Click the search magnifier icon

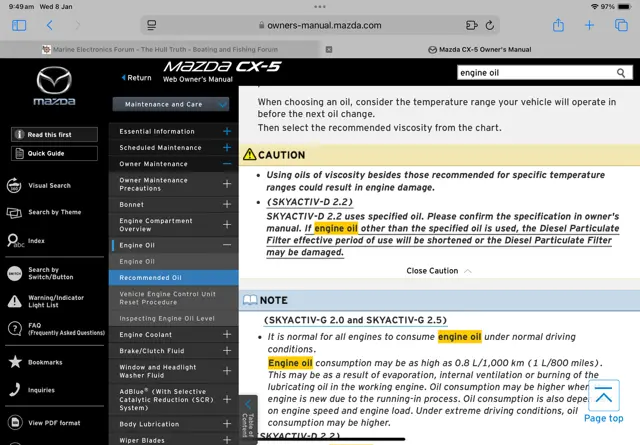tap(622, 73)
